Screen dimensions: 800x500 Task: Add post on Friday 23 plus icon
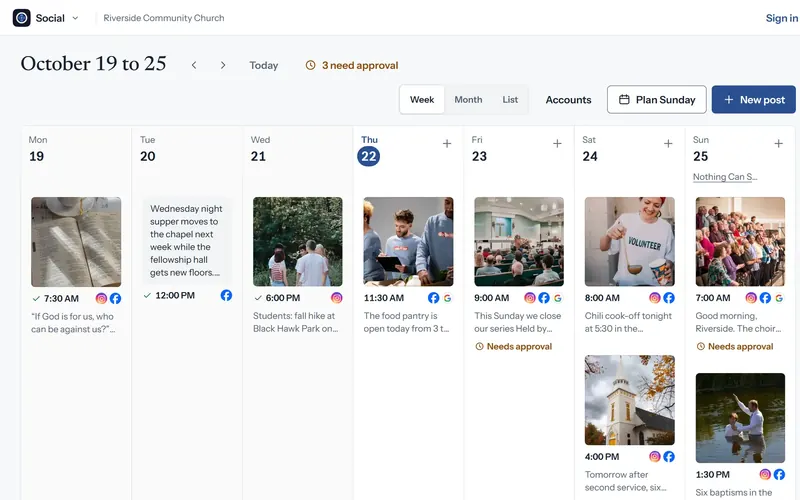(x=558, y=144)
